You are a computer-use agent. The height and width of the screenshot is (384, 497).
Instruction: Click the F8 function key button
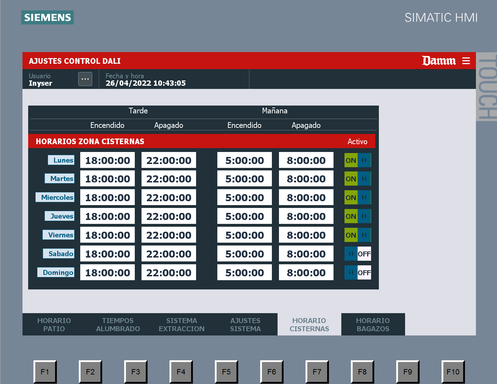pyautogui.click(x=362, y=371)
